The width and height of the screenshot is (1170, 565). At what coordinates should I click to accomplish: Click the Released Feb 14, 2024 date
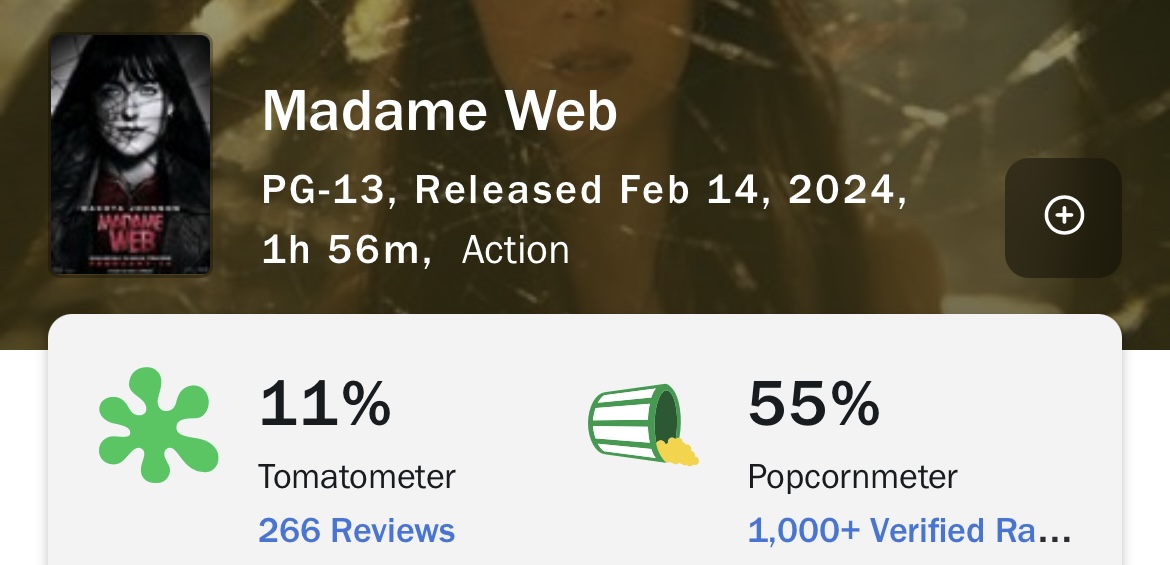click(660, 190)
